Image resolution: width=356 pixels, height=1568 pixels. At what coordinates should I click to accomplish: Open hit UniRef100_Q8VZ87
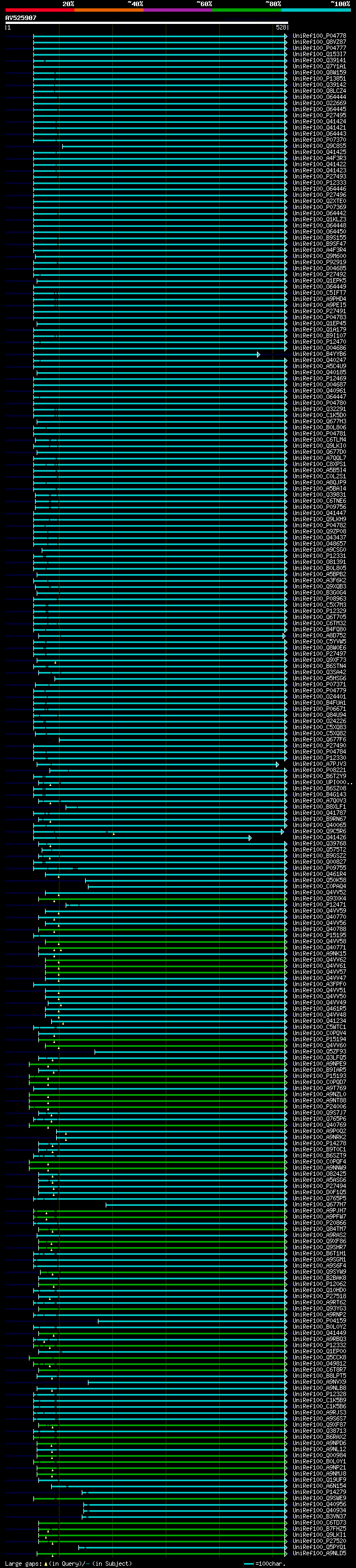pyautogui.click(x=319, y=42)
